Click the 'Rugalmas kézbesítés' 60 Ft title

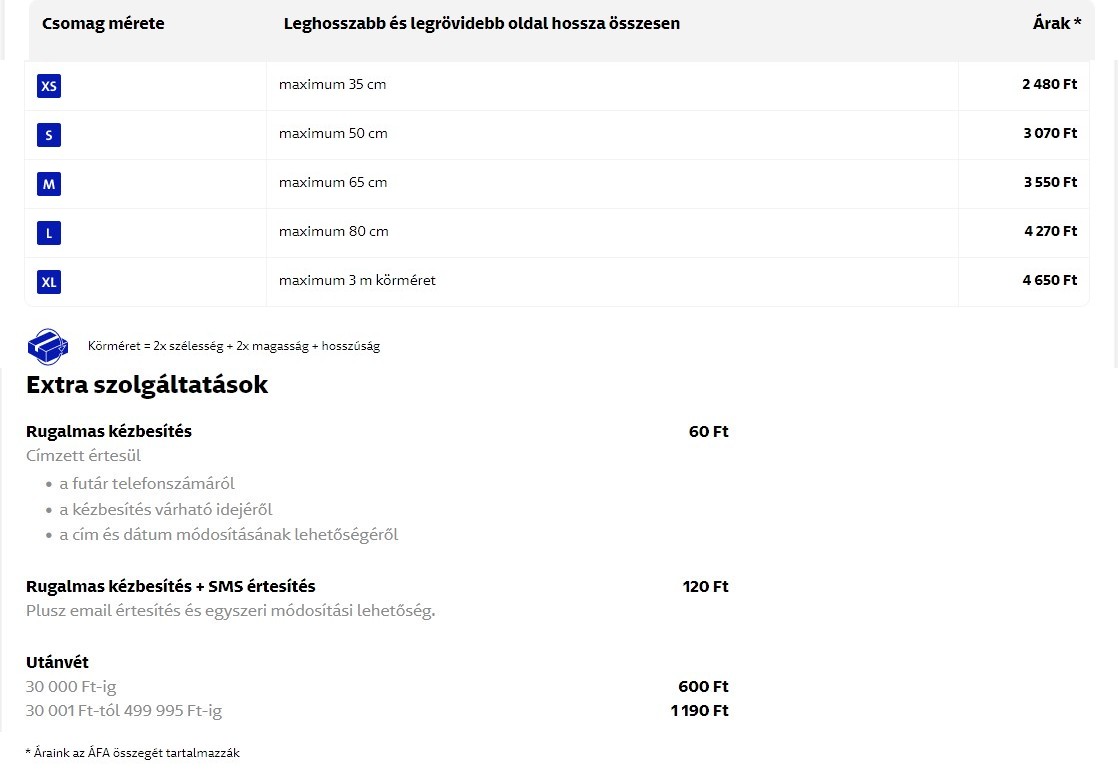109,432
